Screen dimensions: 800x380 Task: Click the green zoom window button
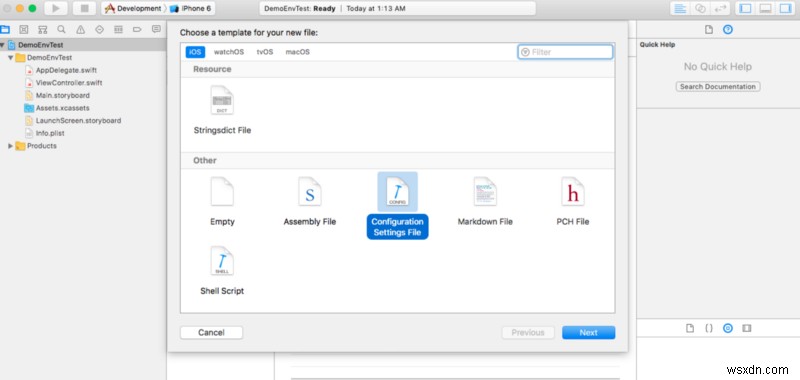pyautogui.click(x=32, y=8)
